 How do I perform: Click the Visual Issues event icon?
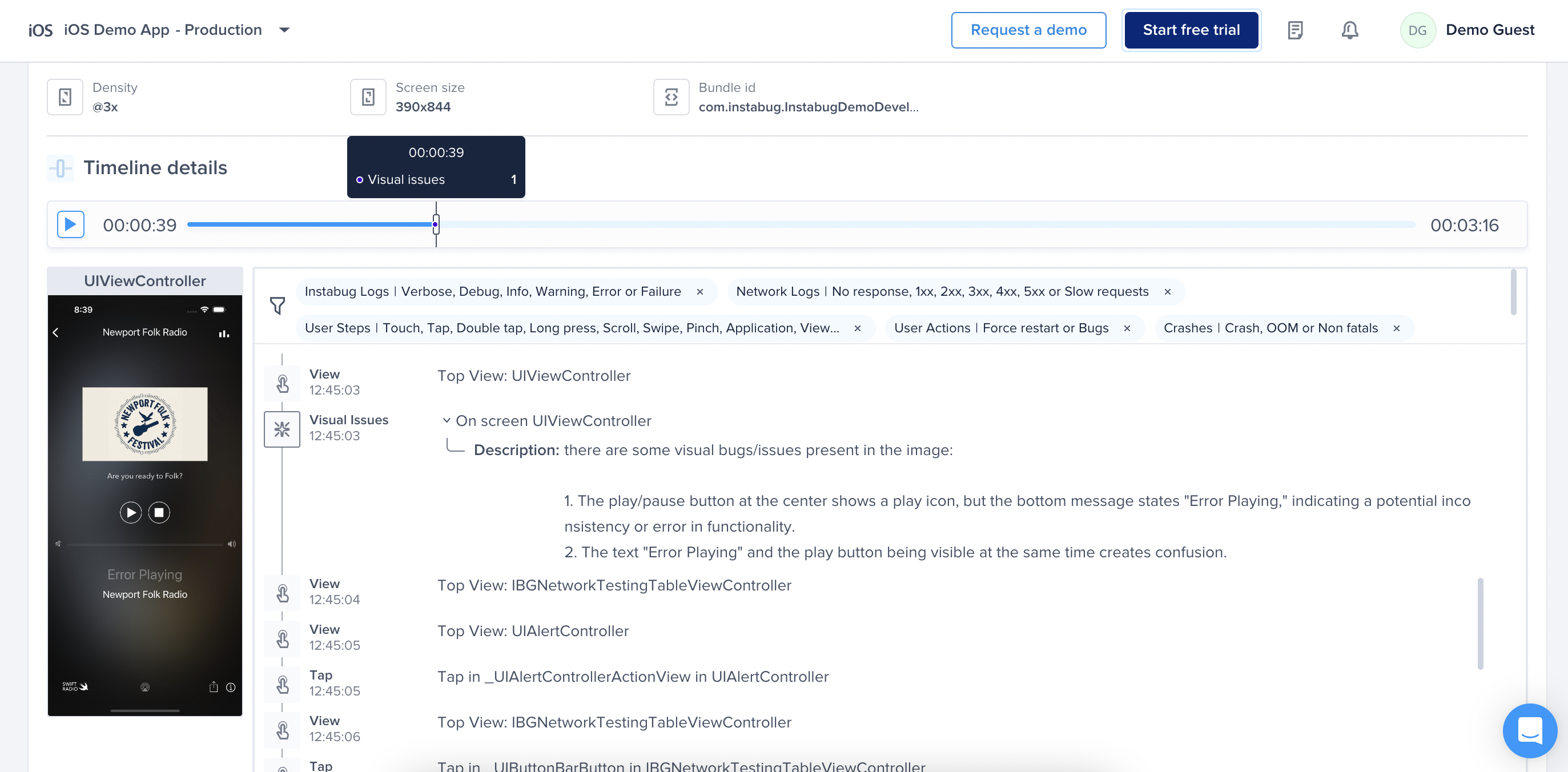[x=282, y=429]
